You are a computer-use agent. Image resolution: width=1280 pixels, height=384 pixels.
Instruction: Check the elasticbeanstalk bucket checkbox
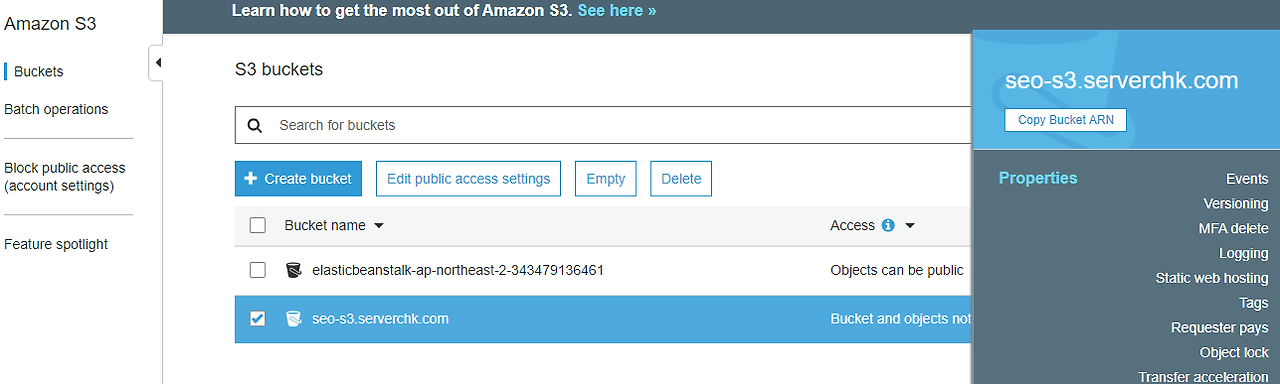257,270
